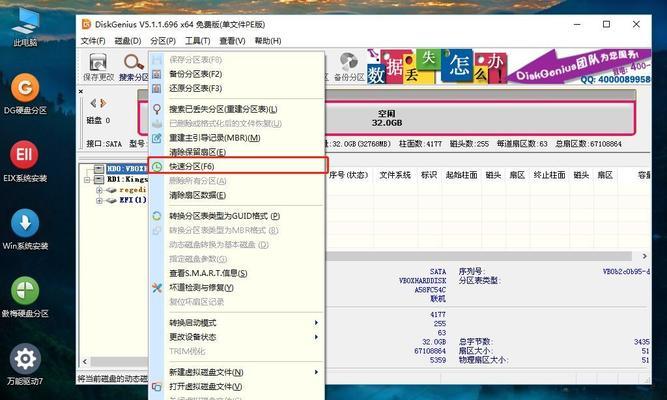The width and height of the screenshot is (667, 400).
Task: Open 万能驱动7 desktop shortcut
Action: tap(25, 365)
